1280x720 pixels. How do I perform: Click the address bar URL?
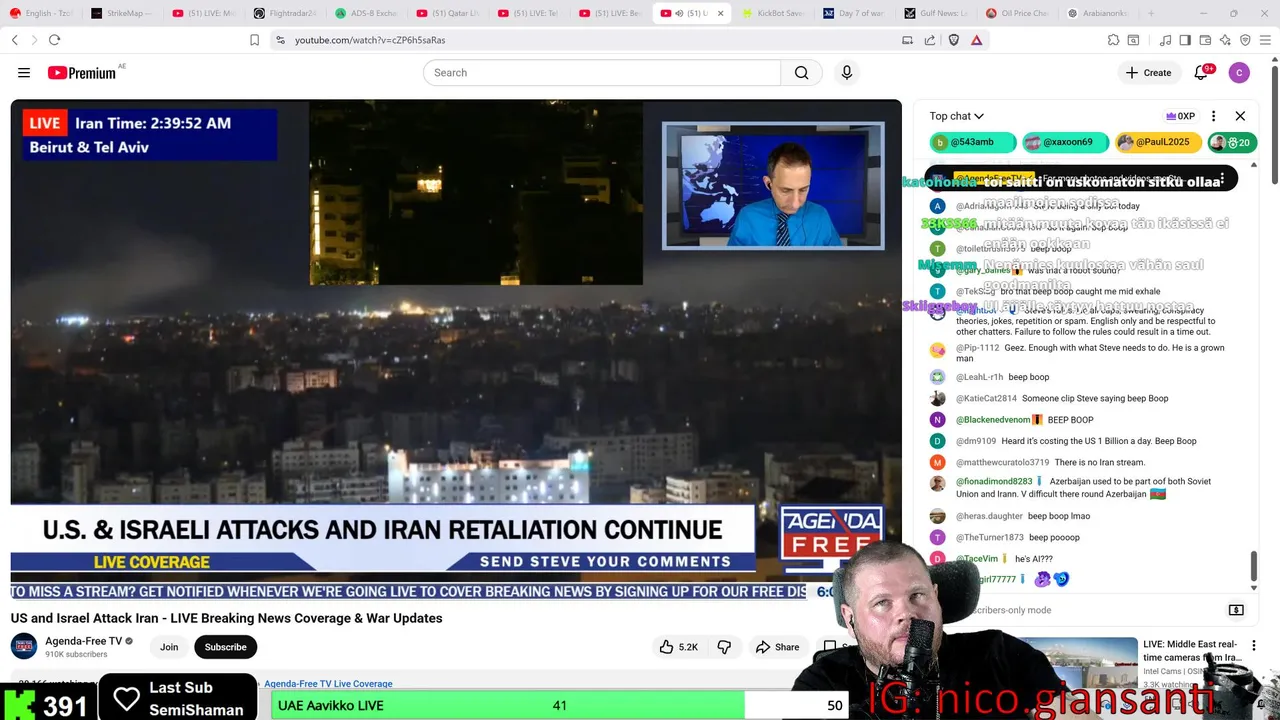click(x=370, y=40)
